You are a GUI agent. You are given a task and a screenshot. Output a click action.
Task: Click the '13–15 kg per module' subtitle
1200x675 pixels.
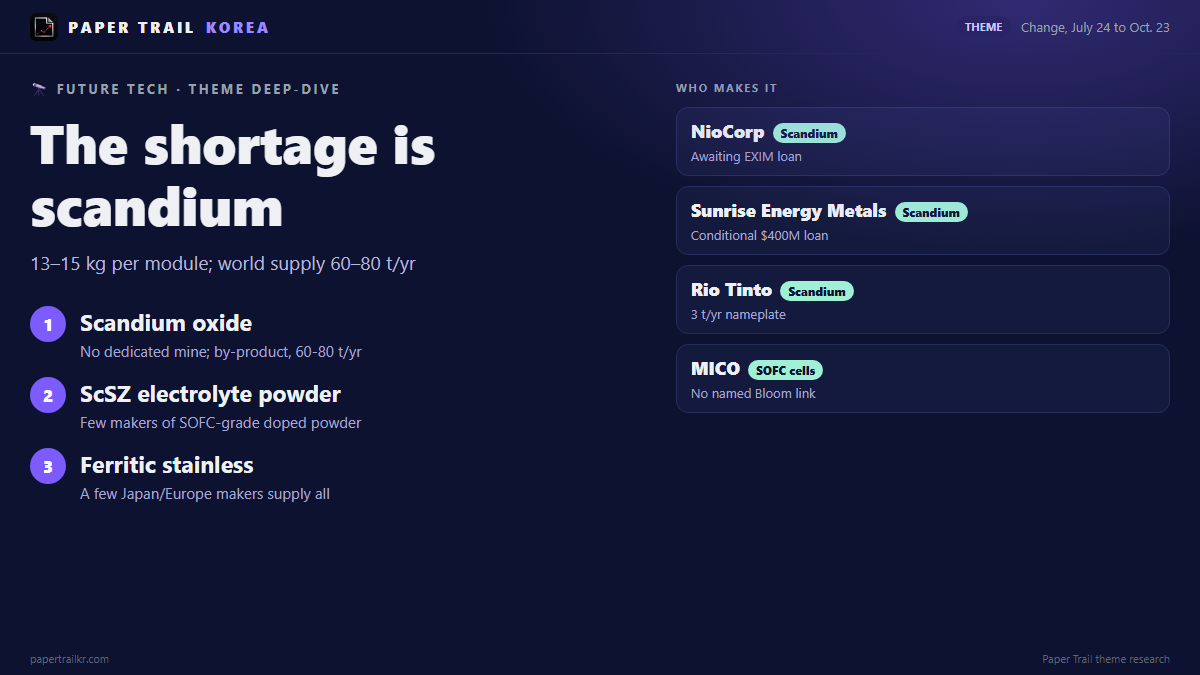pyautogui.click(x=223, y=264)
